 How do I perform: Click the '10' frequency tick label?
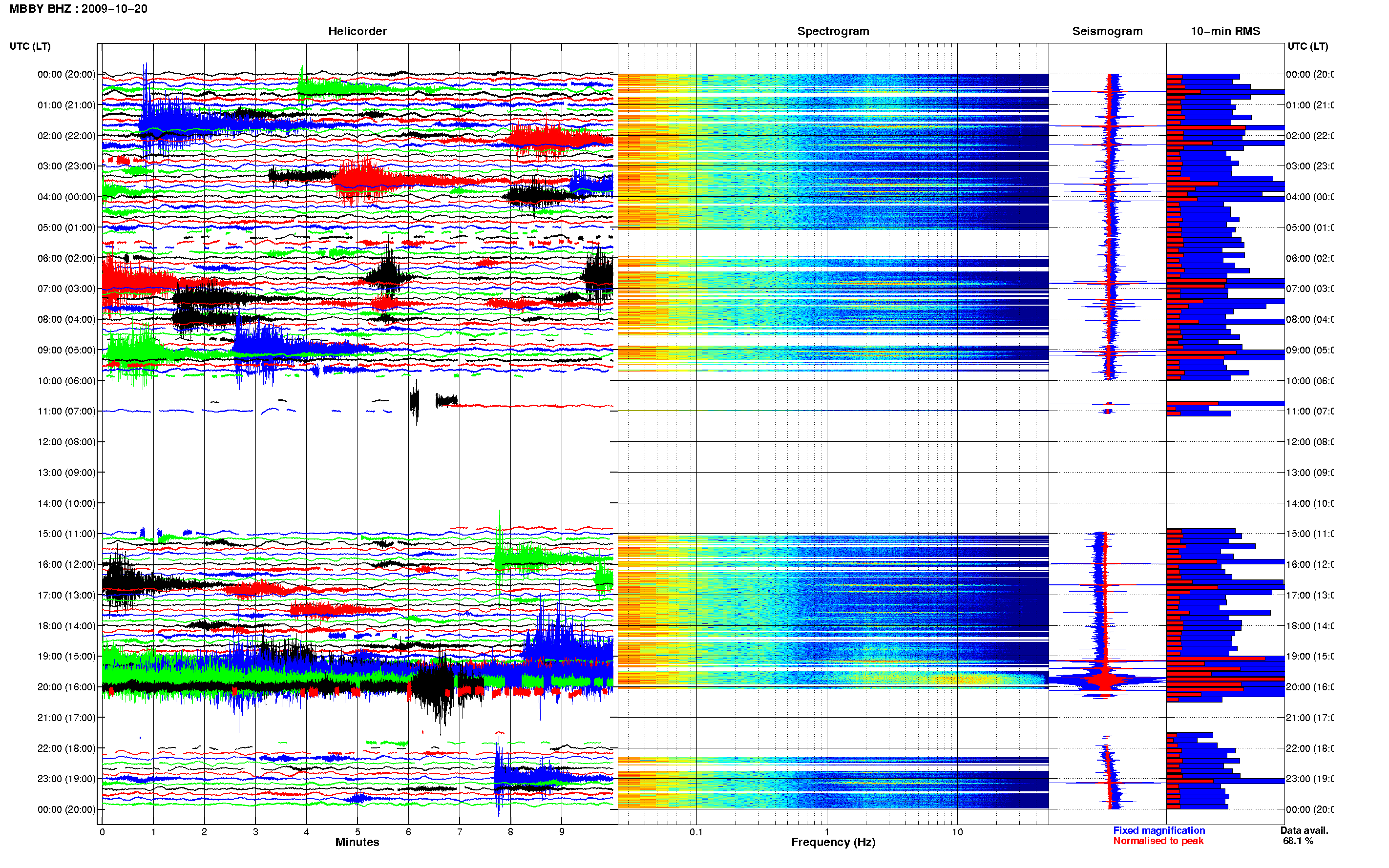[957, 832]
